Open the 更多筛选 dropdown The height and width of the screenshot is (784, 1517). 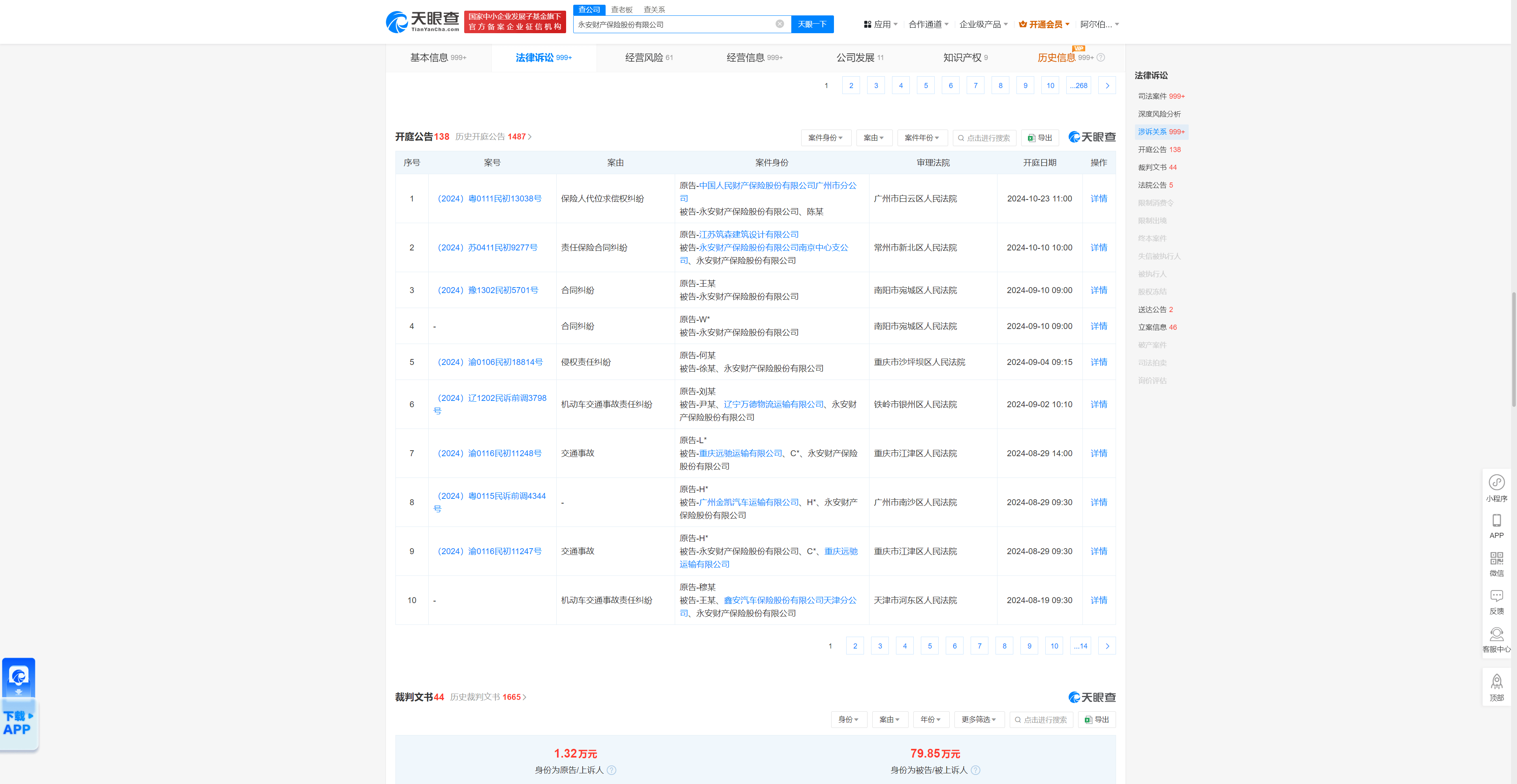click(979, 720)
